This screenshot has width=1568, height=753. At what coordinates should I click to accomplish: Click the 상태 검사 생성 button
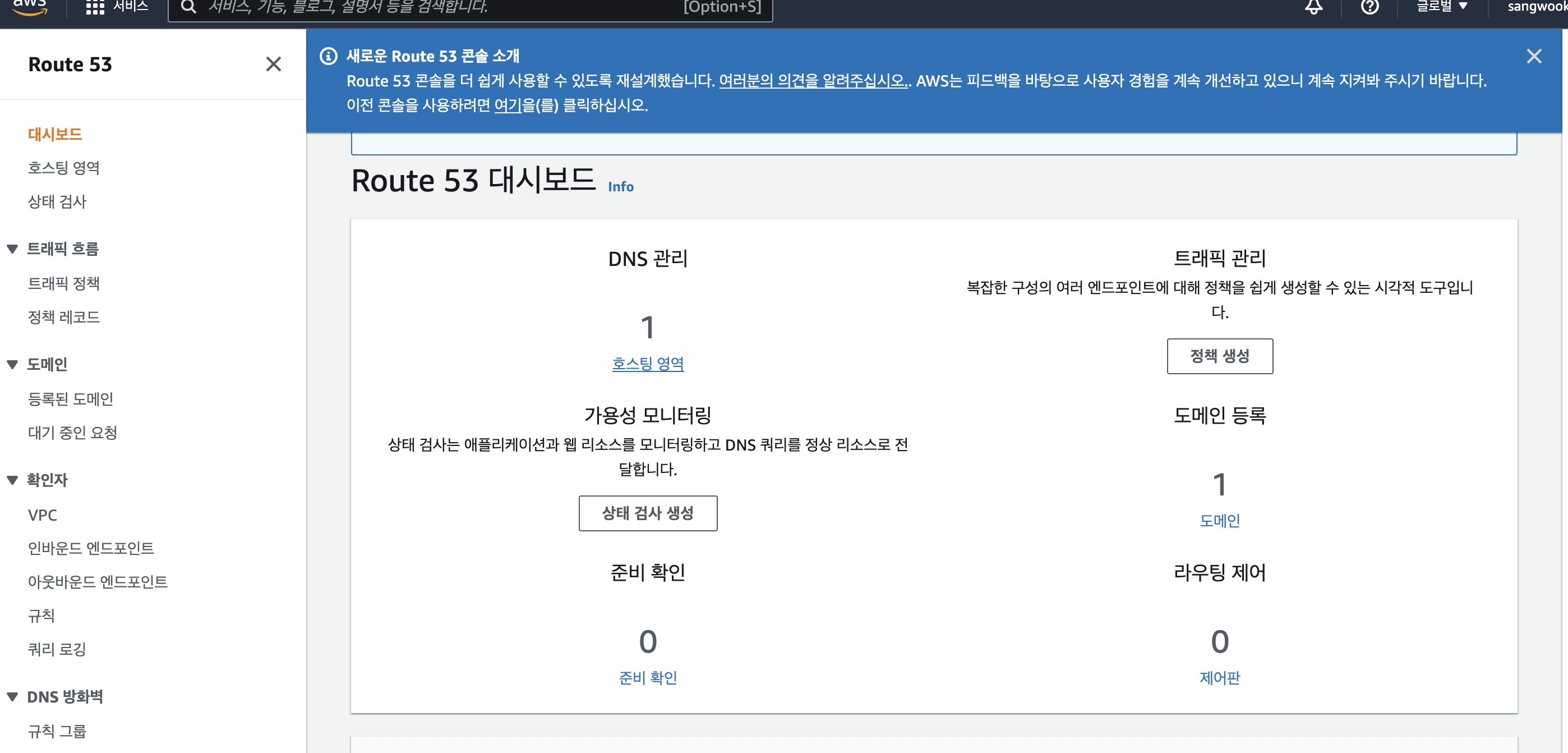pos(648,513)
